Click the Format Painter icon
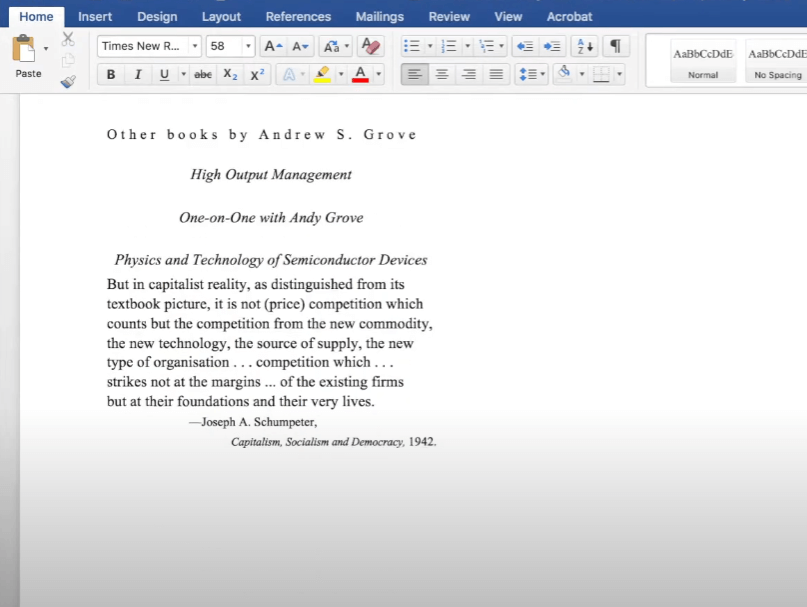Viewport: 807px width, 607px height. click(x=67, y=82)
